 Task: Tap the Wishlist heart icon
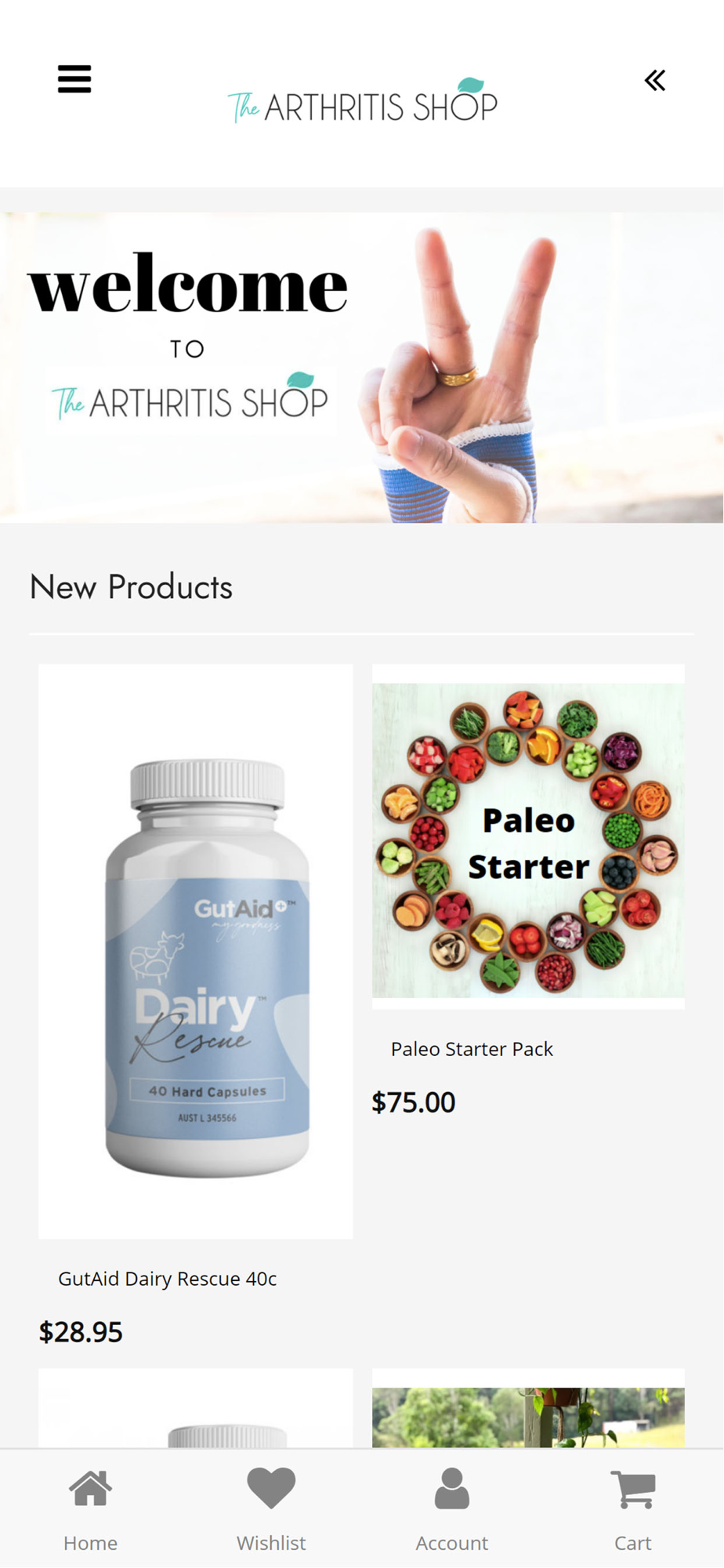(x=271, y=1488)
